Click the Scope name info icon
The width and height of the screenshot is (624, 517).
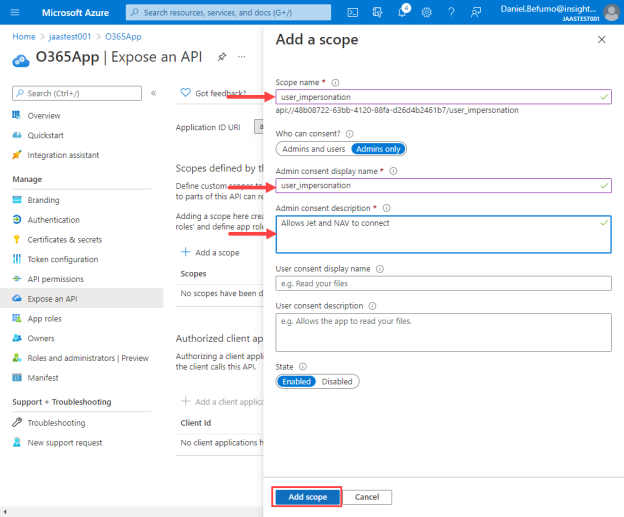point(335,83)
